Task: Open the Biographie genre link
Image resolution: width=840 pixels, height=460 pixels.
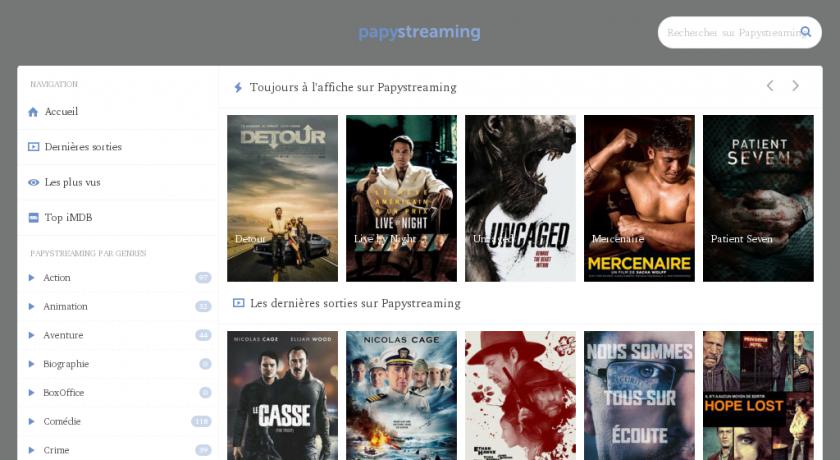Action: (66, 364)
